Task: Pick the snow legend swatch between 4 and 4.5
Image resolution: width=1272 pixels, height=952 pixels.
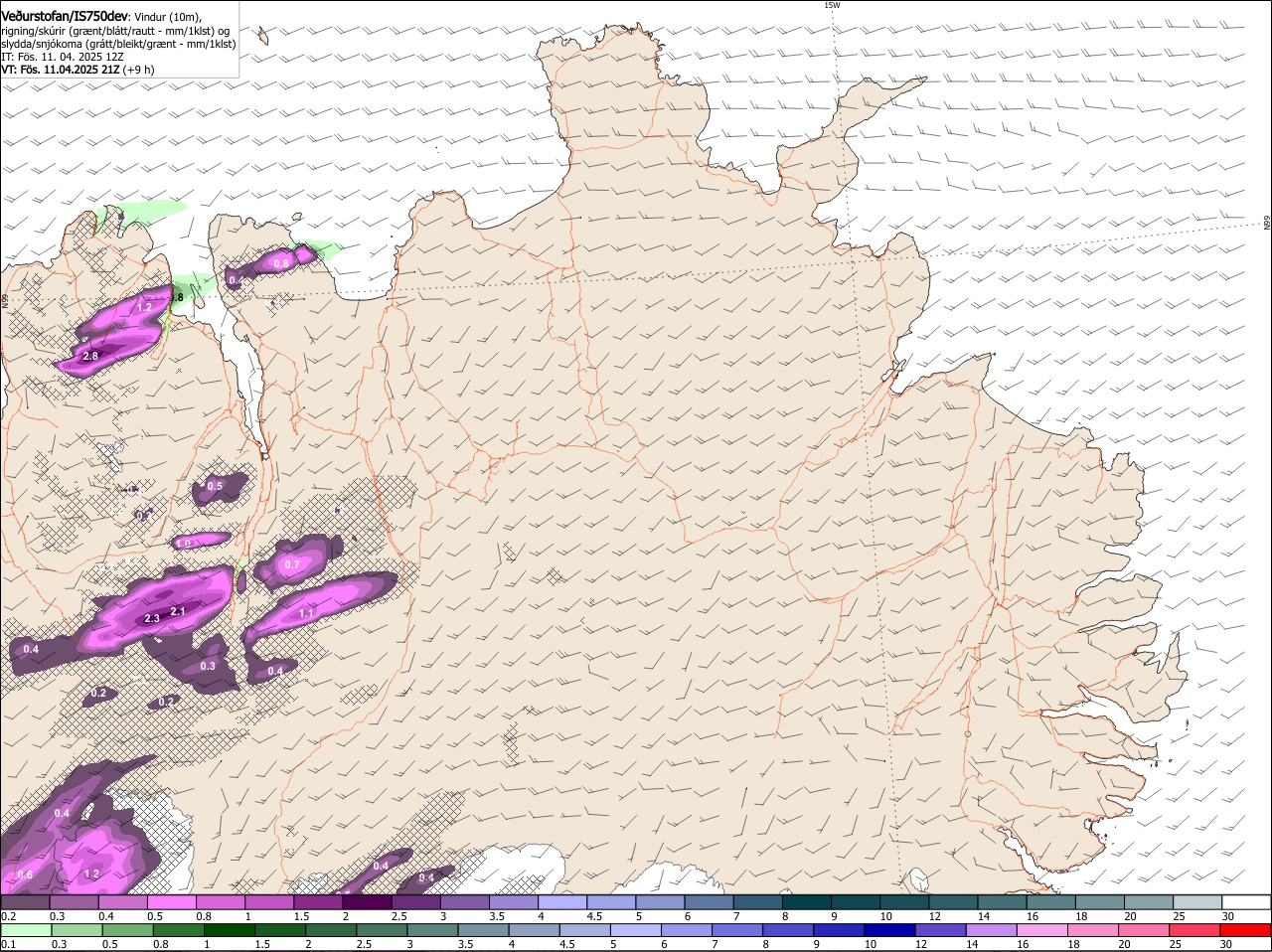Action: (x=562, y=901)
